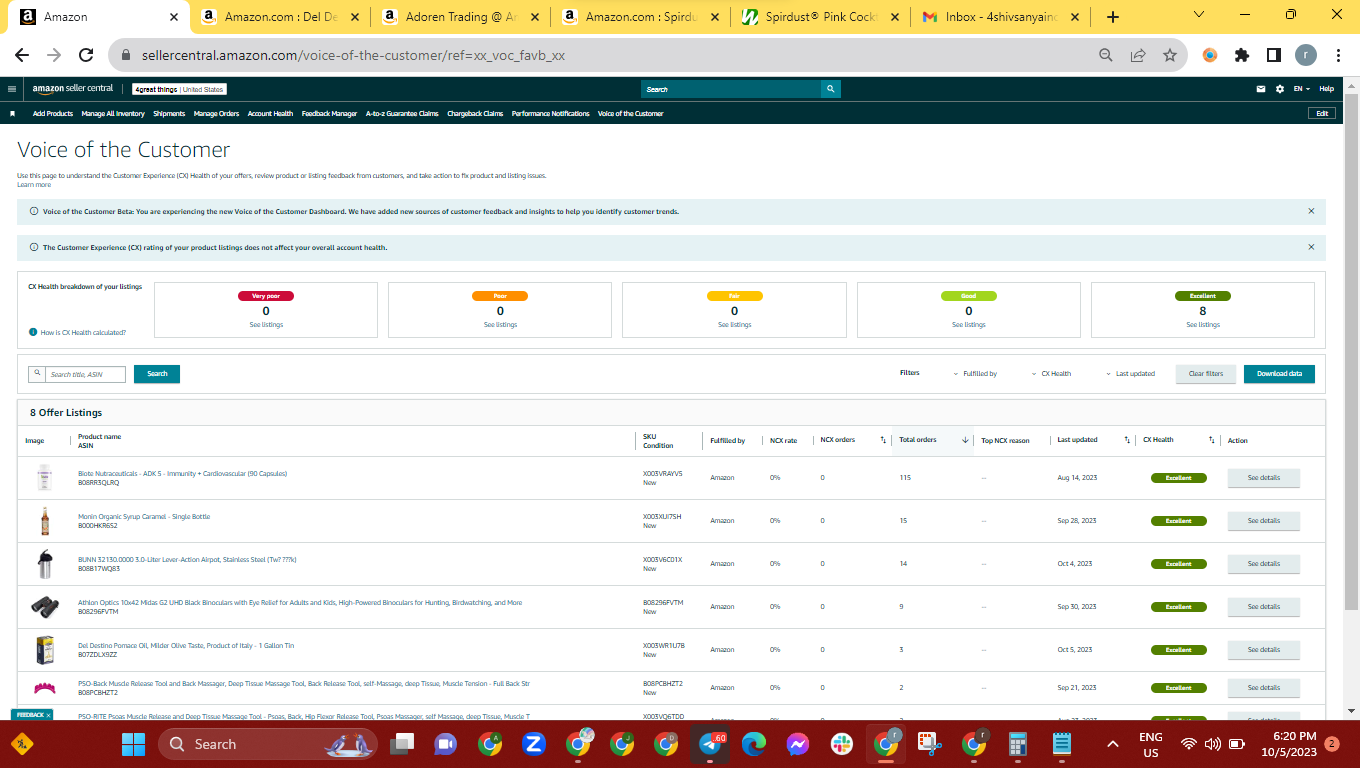
Task: Open the Chrome three-dot menu
Action: (1338, 55)
